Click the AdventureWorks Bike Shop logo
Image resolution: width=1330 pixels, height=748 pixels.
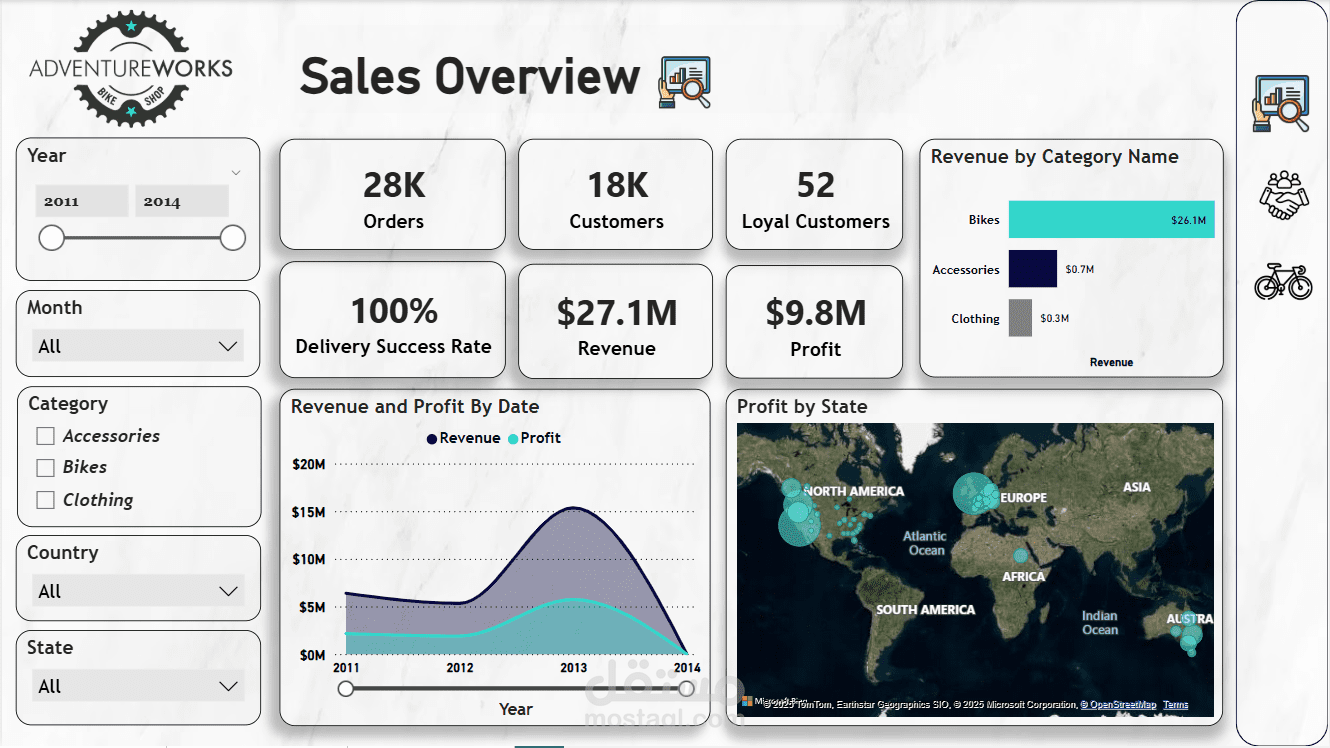tap(131, 68)
